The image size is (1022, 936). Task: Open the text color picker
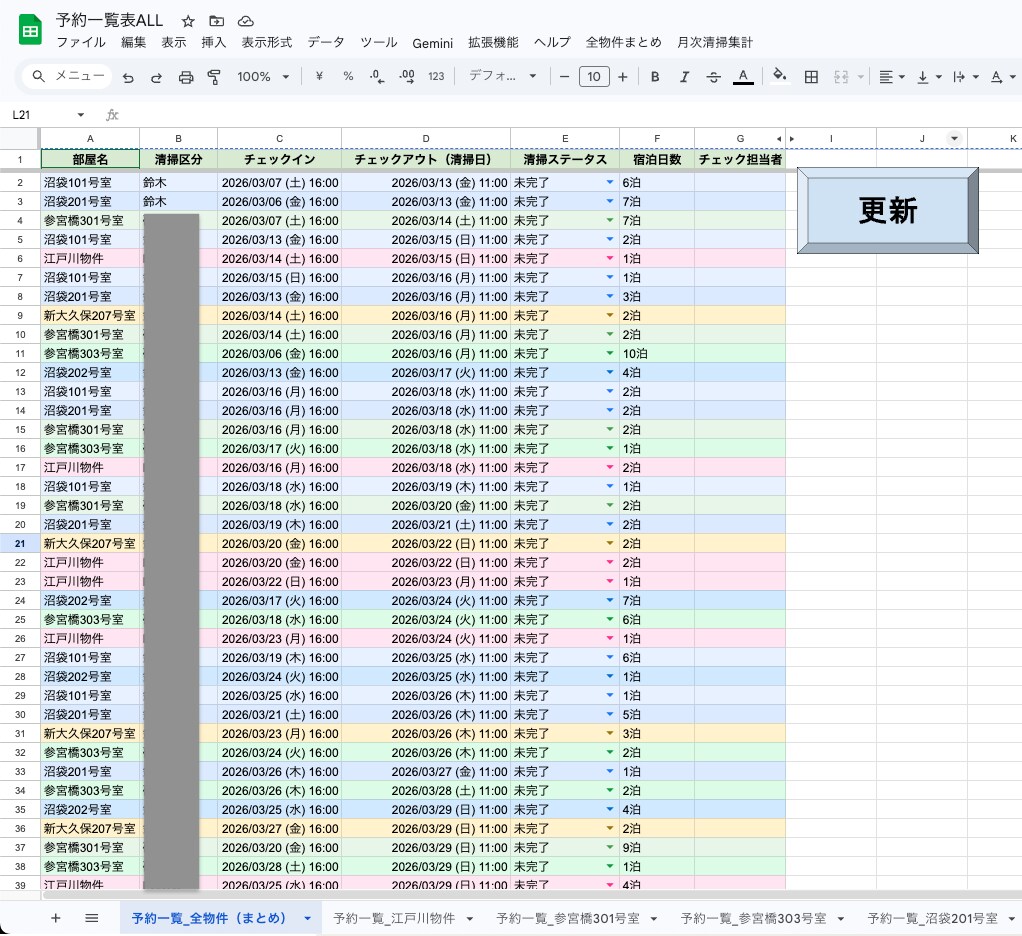click(743, 77)
